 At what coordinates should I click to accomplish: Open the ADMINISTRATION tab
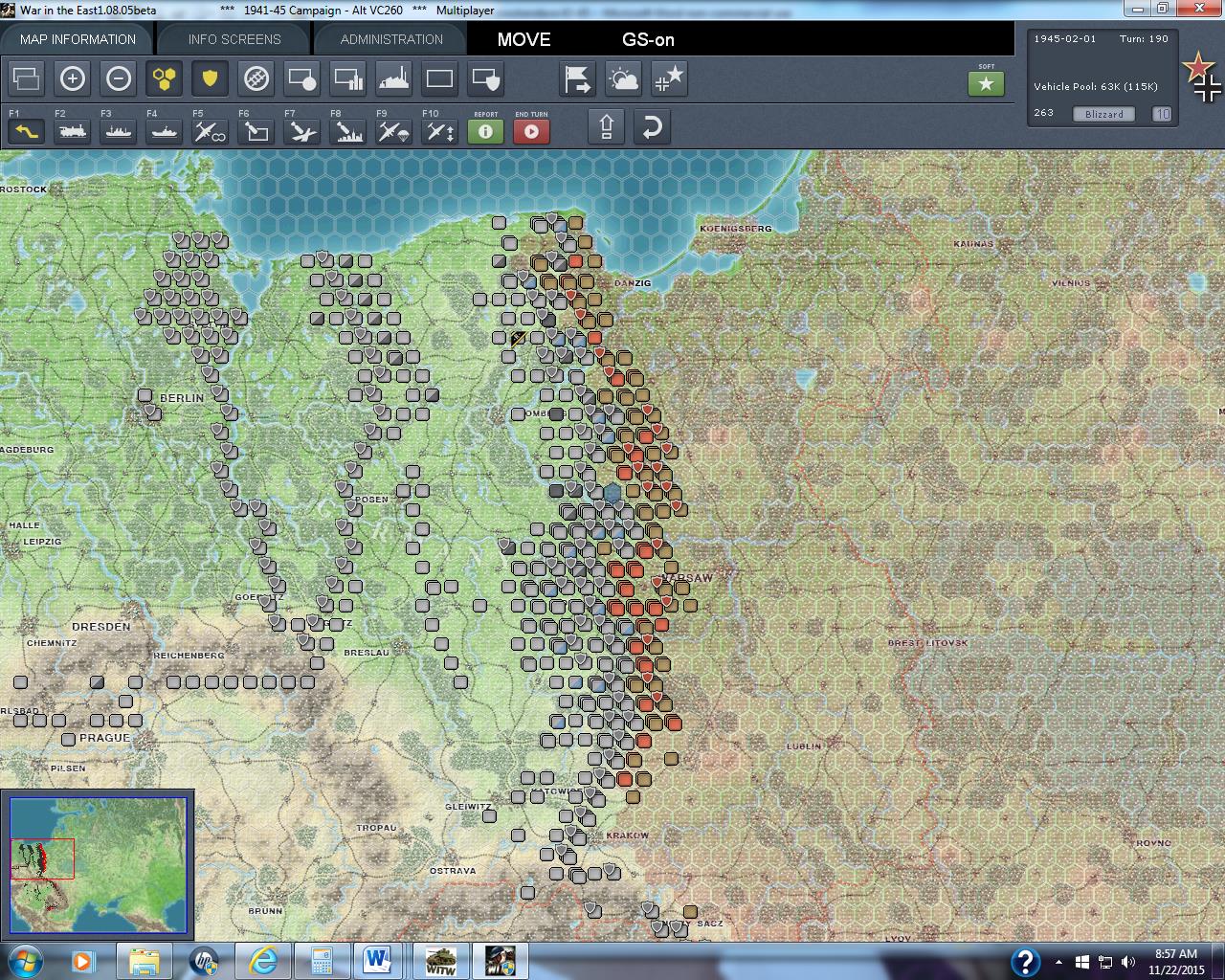[x=391, y=39]
